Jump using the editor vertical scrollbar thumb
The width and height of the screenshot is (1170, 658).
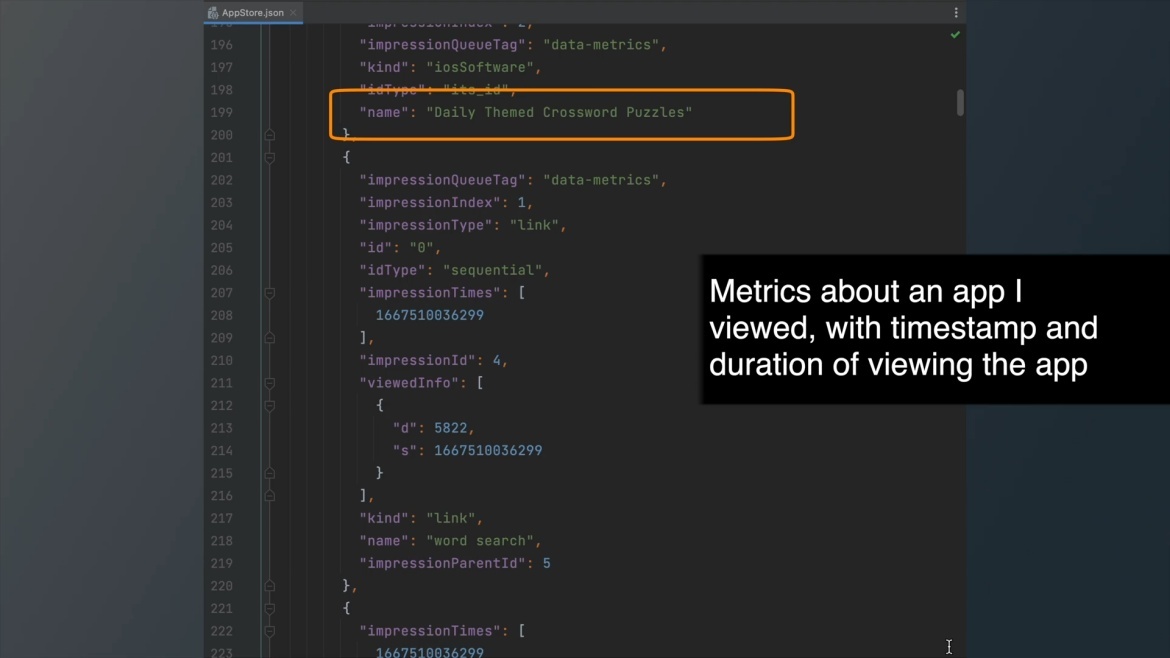coord(960,102)
